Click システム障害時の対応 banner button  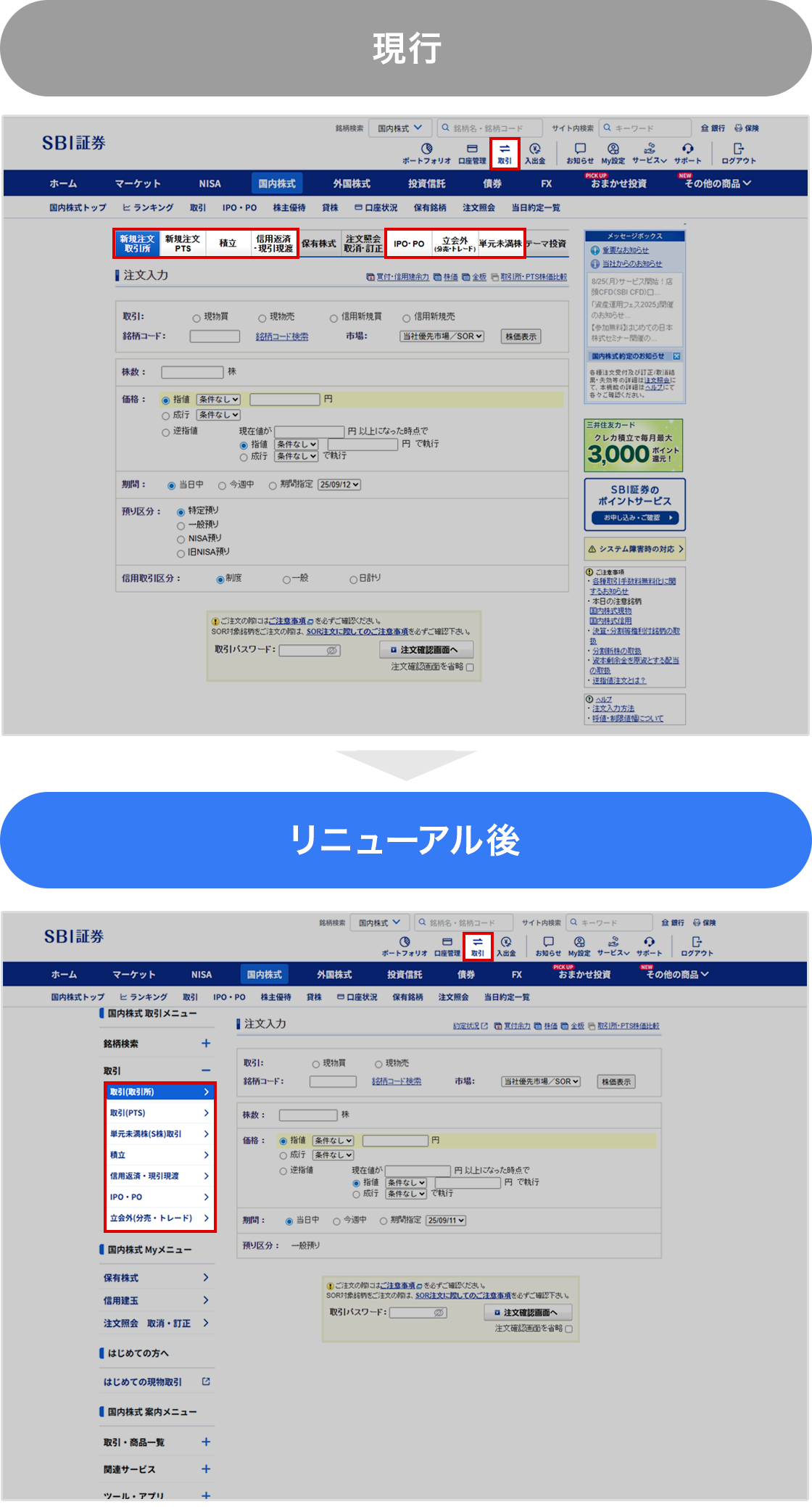point(635,549)
